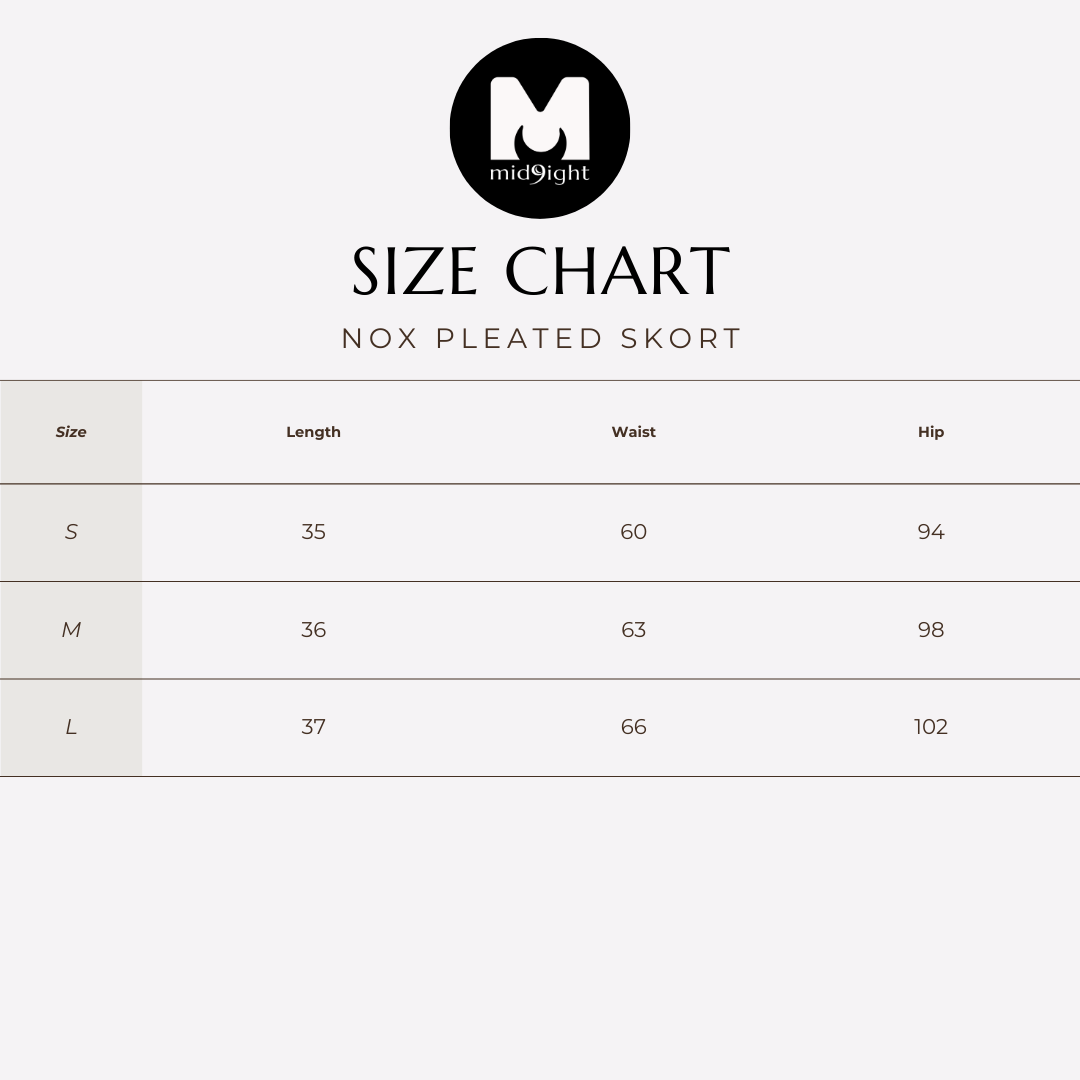
Task: Select the length value 36 for size M
Action: click(x=313, y=630)
